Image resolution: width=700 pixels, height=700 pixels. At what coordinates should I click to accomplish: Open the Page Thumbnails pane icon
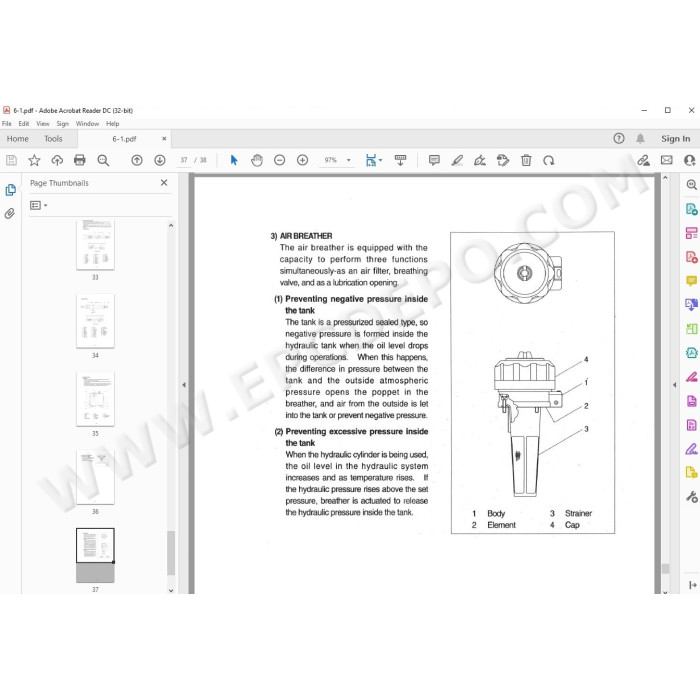click(11, 190)
